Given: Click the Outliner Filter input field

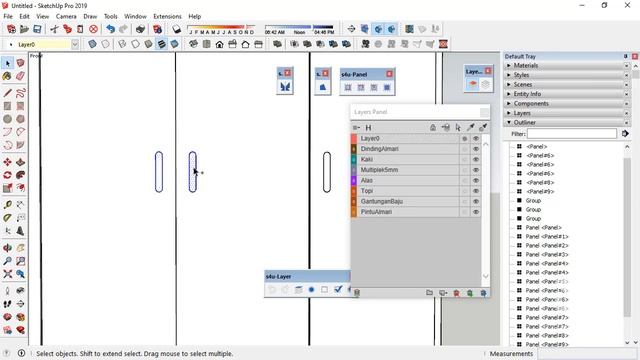Looking at the screenshot, I should (572, 133).
